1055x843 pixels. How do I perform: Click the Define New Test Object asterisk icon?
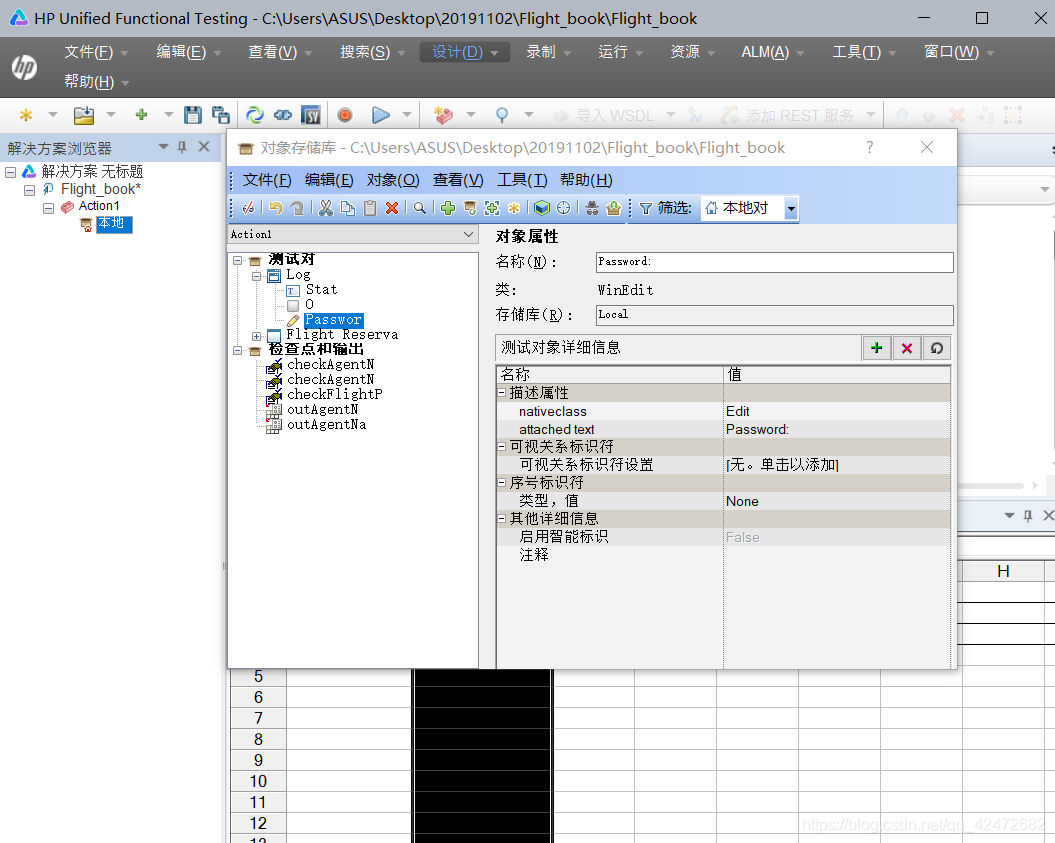pos(514,209)
